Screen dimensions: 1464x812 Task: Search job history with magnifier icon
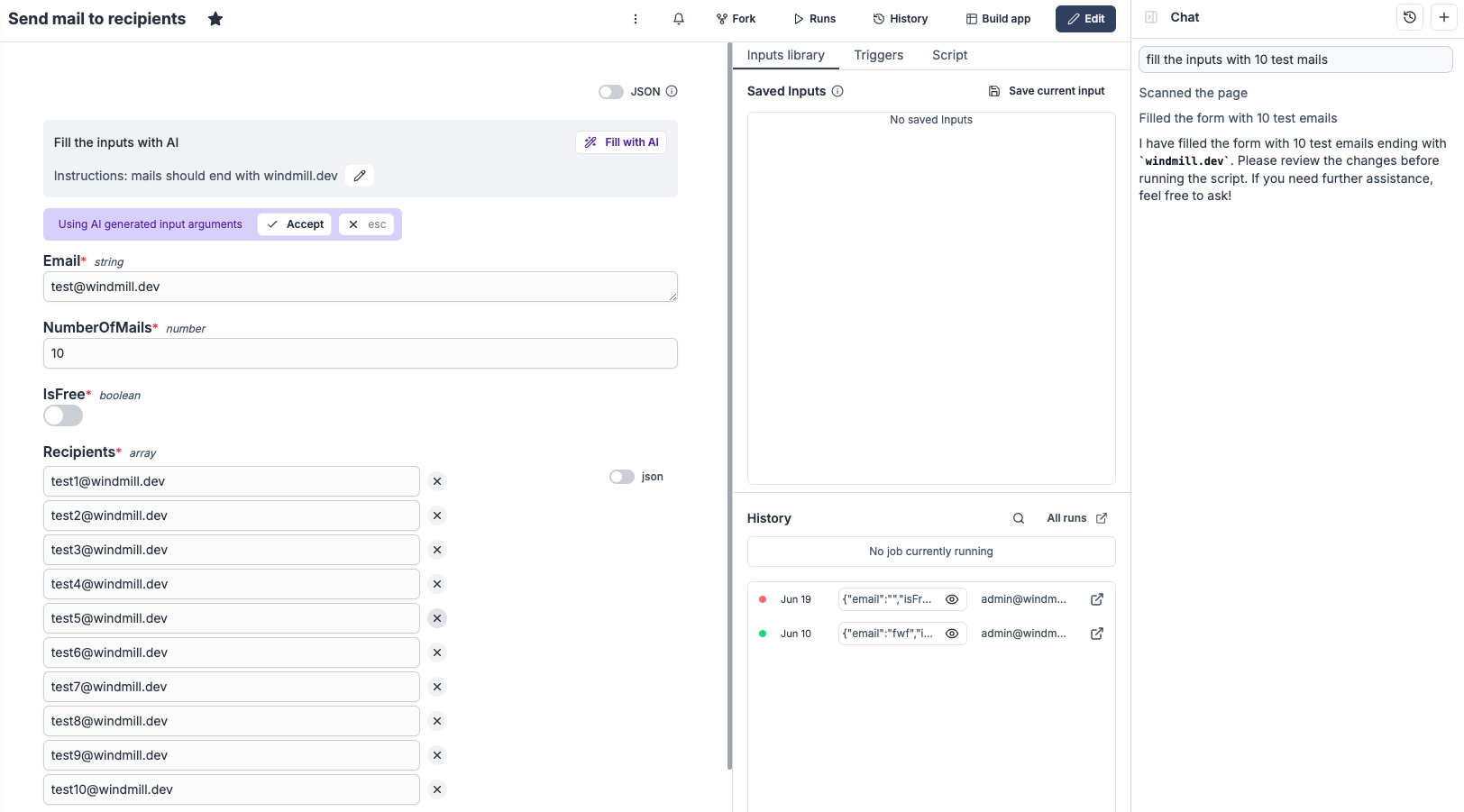[1019, 518]
